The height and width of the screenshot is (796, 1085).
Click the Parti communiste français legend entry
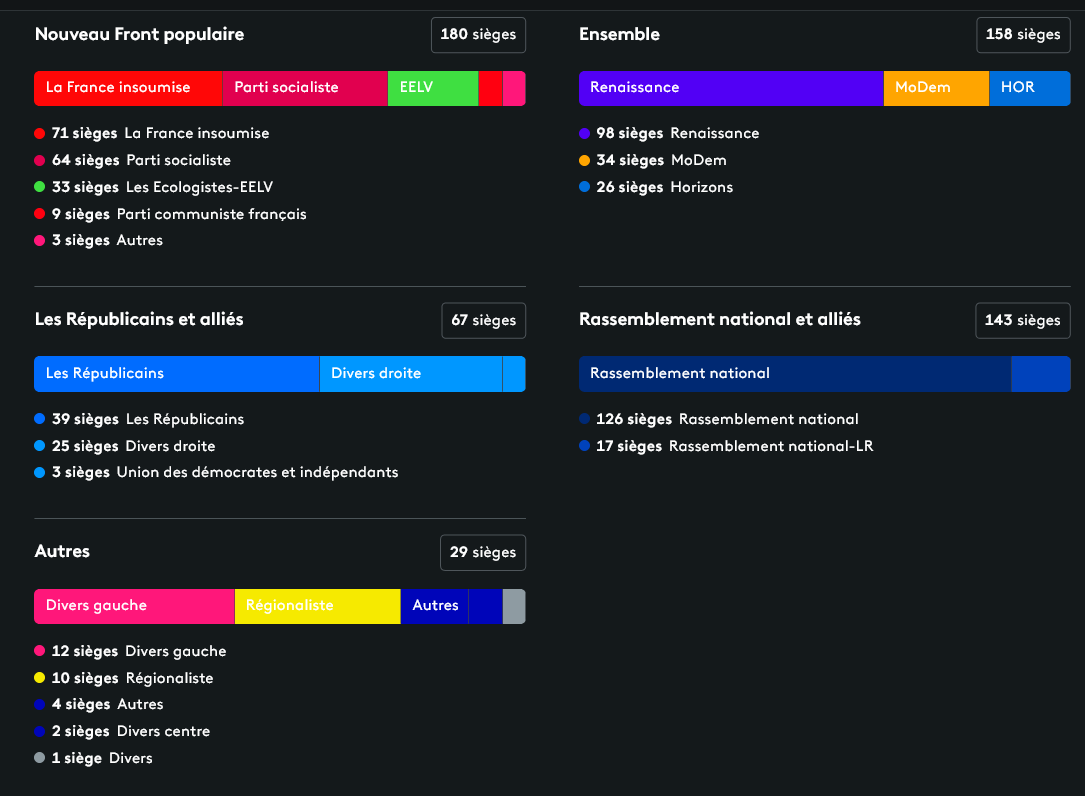[x=179, y=214]
